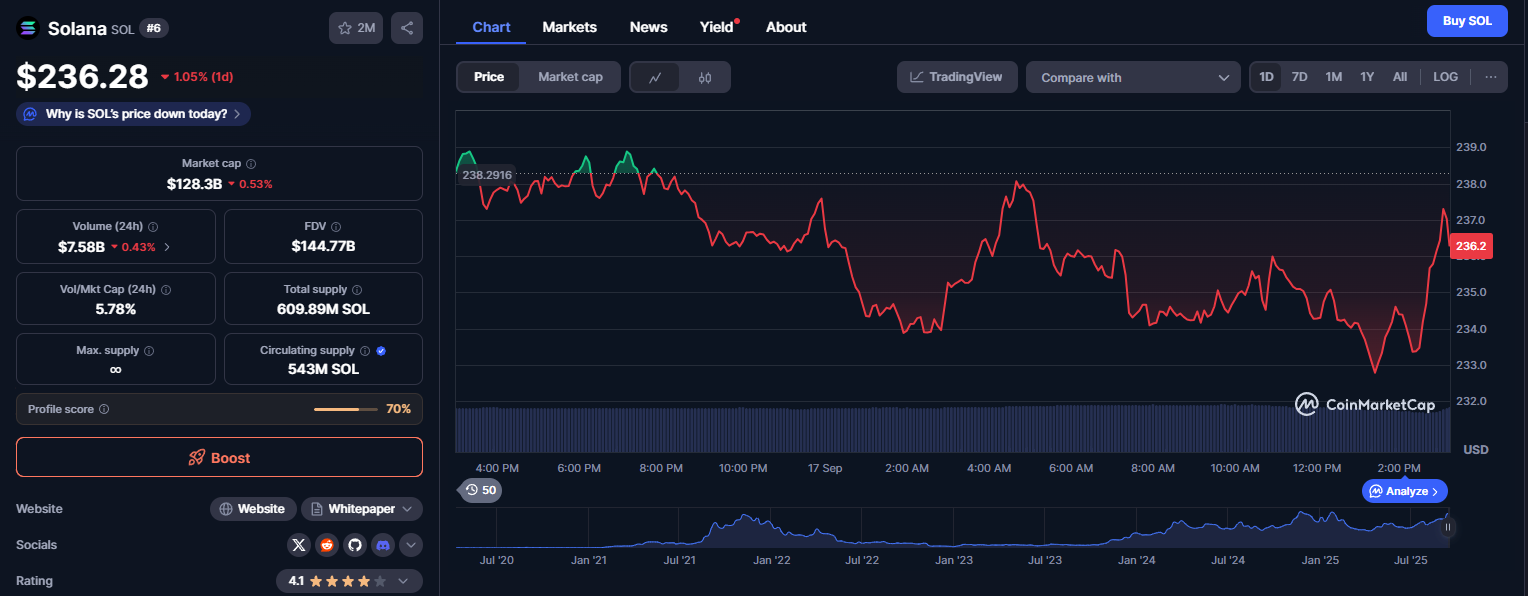The width and height of the screenshot is (1528, 596).
Task: Select the Market cap toggle
Action: click(570, 77)
